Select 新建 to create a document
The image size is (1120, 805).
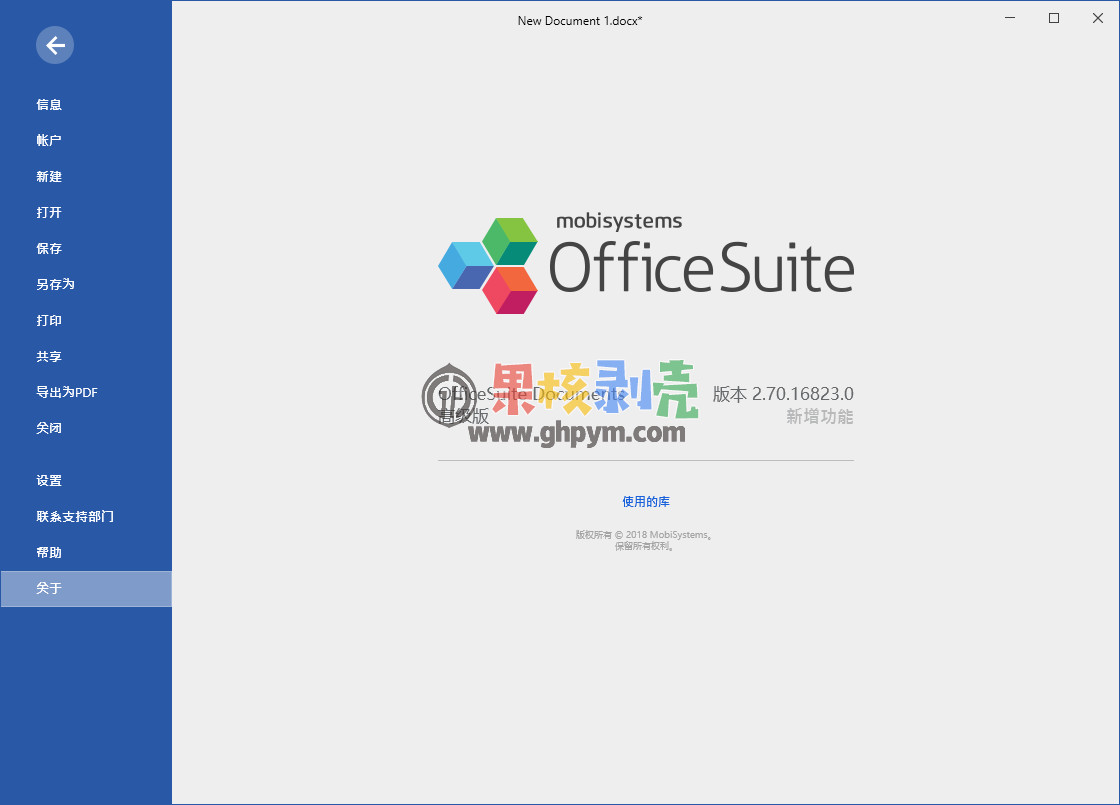pyautogui.click(x=50, y=177)
